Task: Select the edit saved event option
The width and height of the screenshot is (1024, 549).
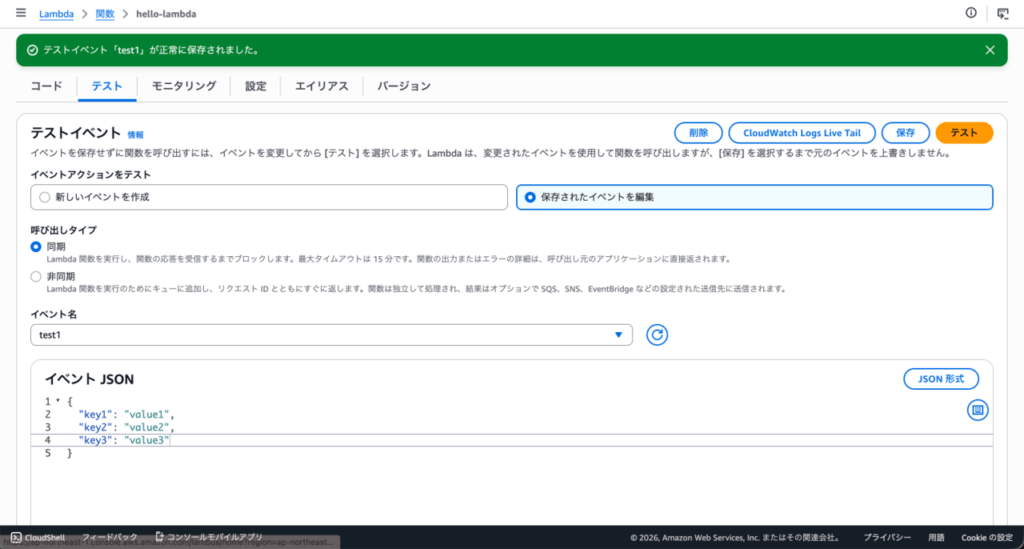Action: coord(754,197)
